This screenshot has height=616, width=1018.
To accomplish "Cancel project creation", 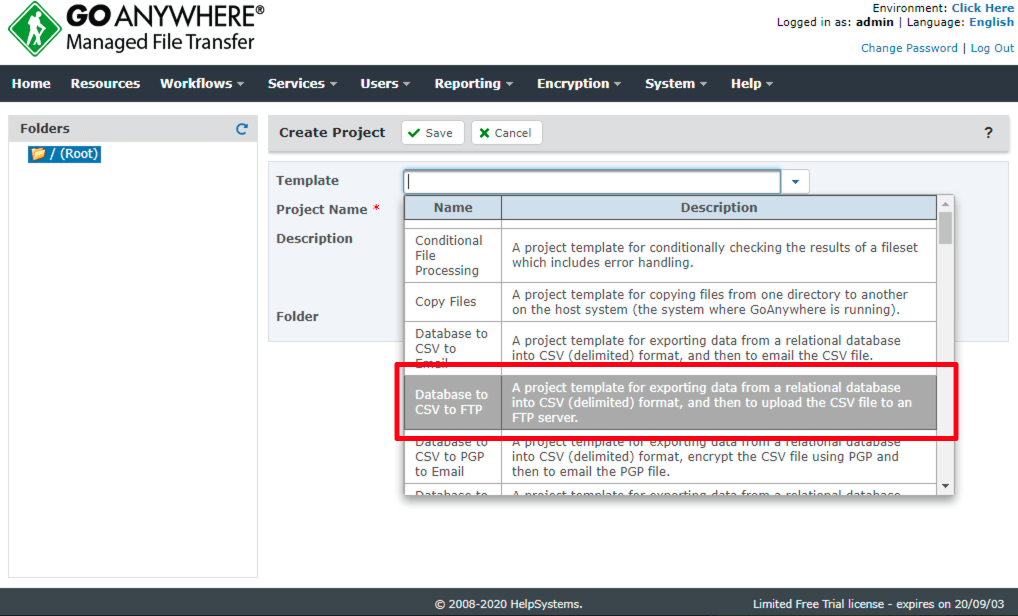I will pos(506,133).
